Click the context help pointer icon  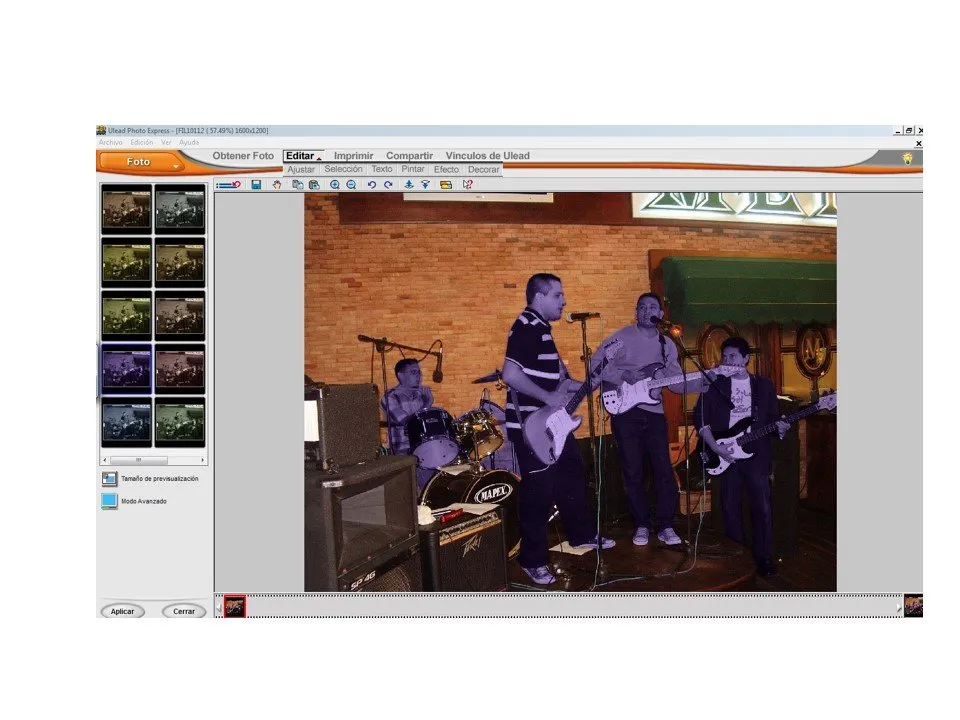point(467,185)
